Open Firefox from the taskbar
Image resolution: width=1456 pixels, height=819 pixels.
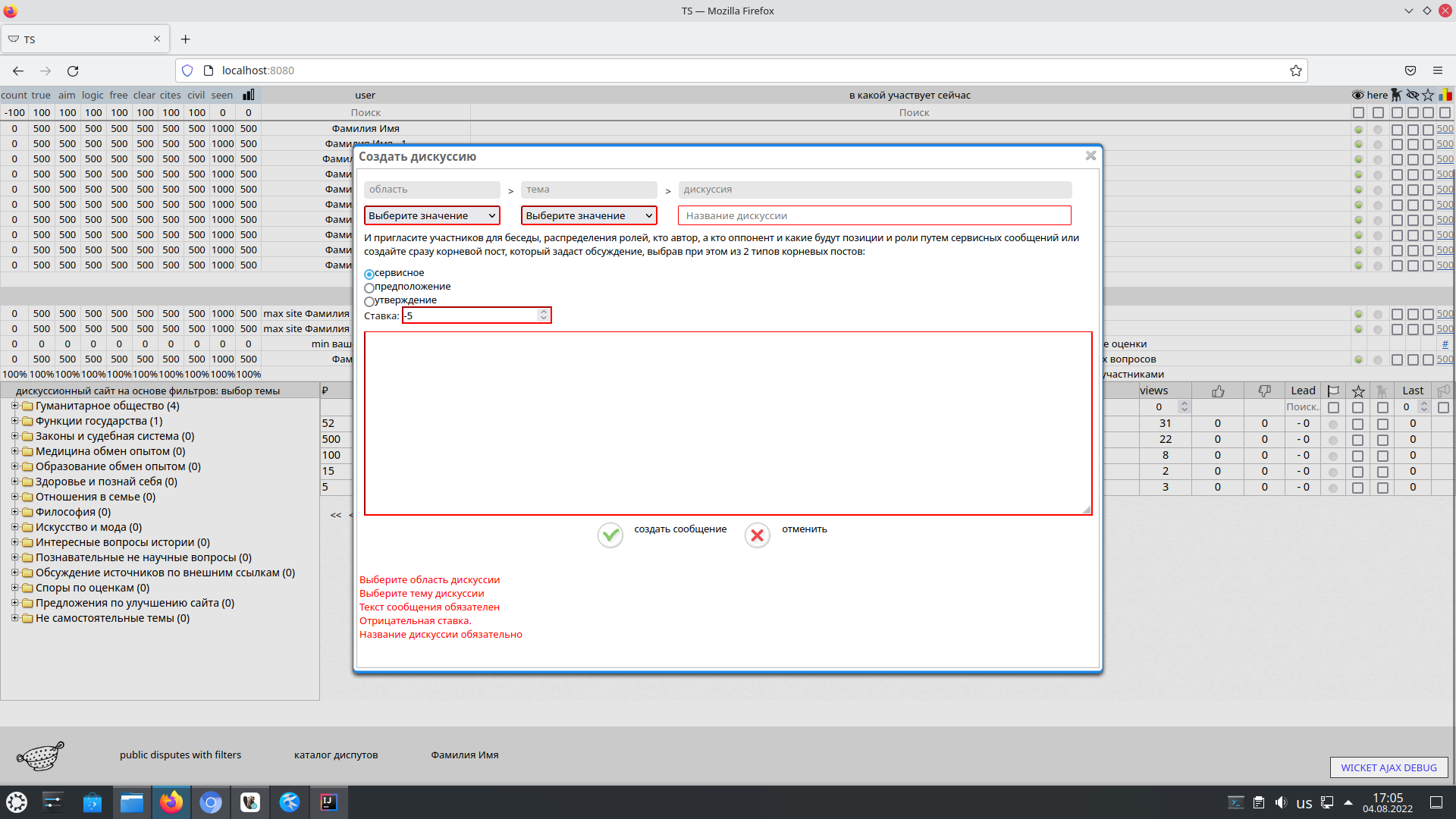171,802
